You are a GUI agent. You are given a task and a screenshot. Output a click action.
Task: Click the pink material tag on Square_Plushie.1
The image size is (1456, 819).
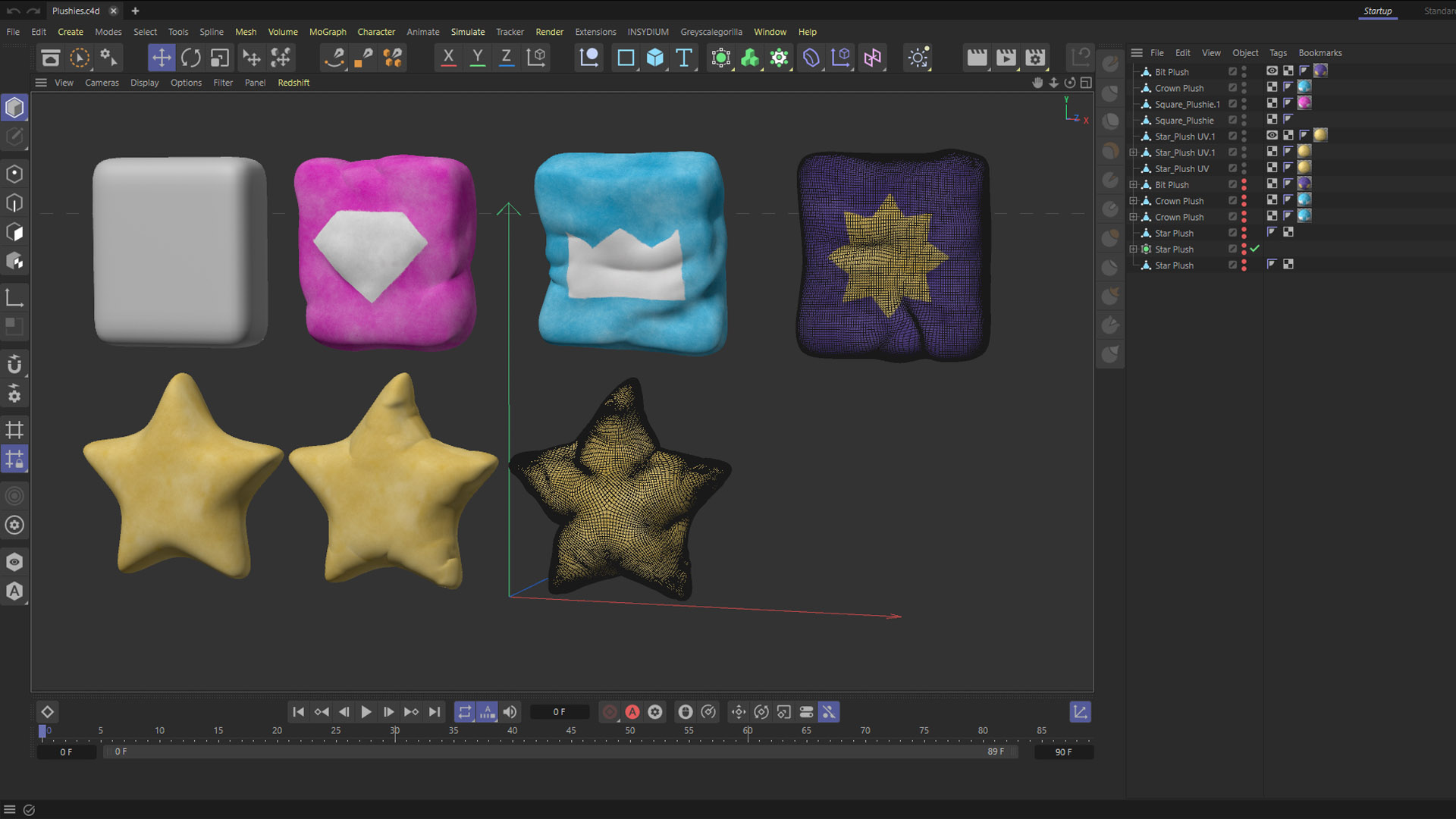tap(1304, 103)
